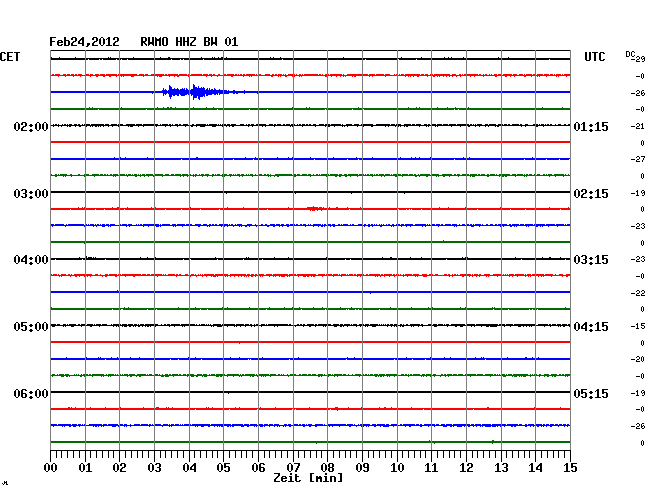Select the 03:00 CET time label
650x494 pixels.
(31, 194)
